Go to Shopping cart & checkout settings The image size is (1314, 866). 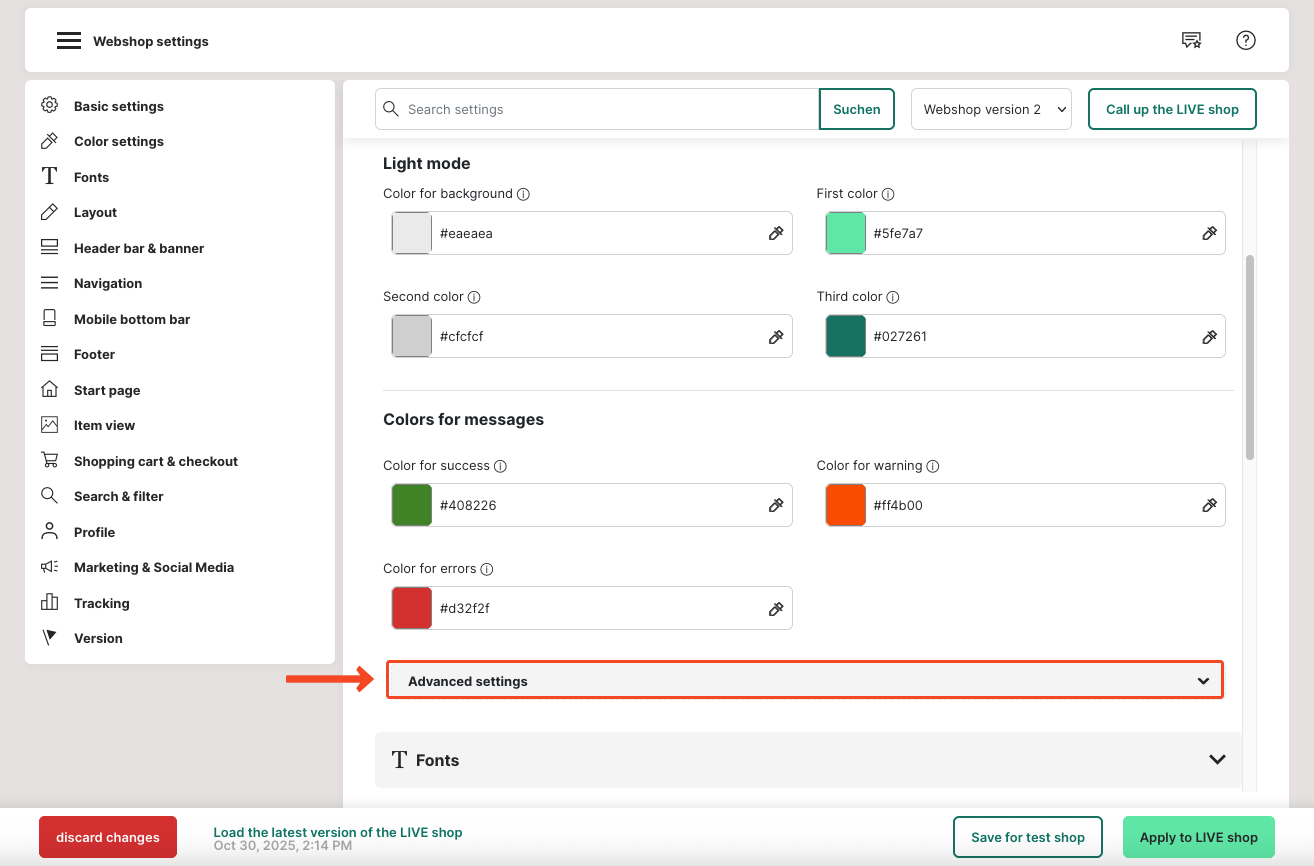pyautogui.click(x=155, y=461)
